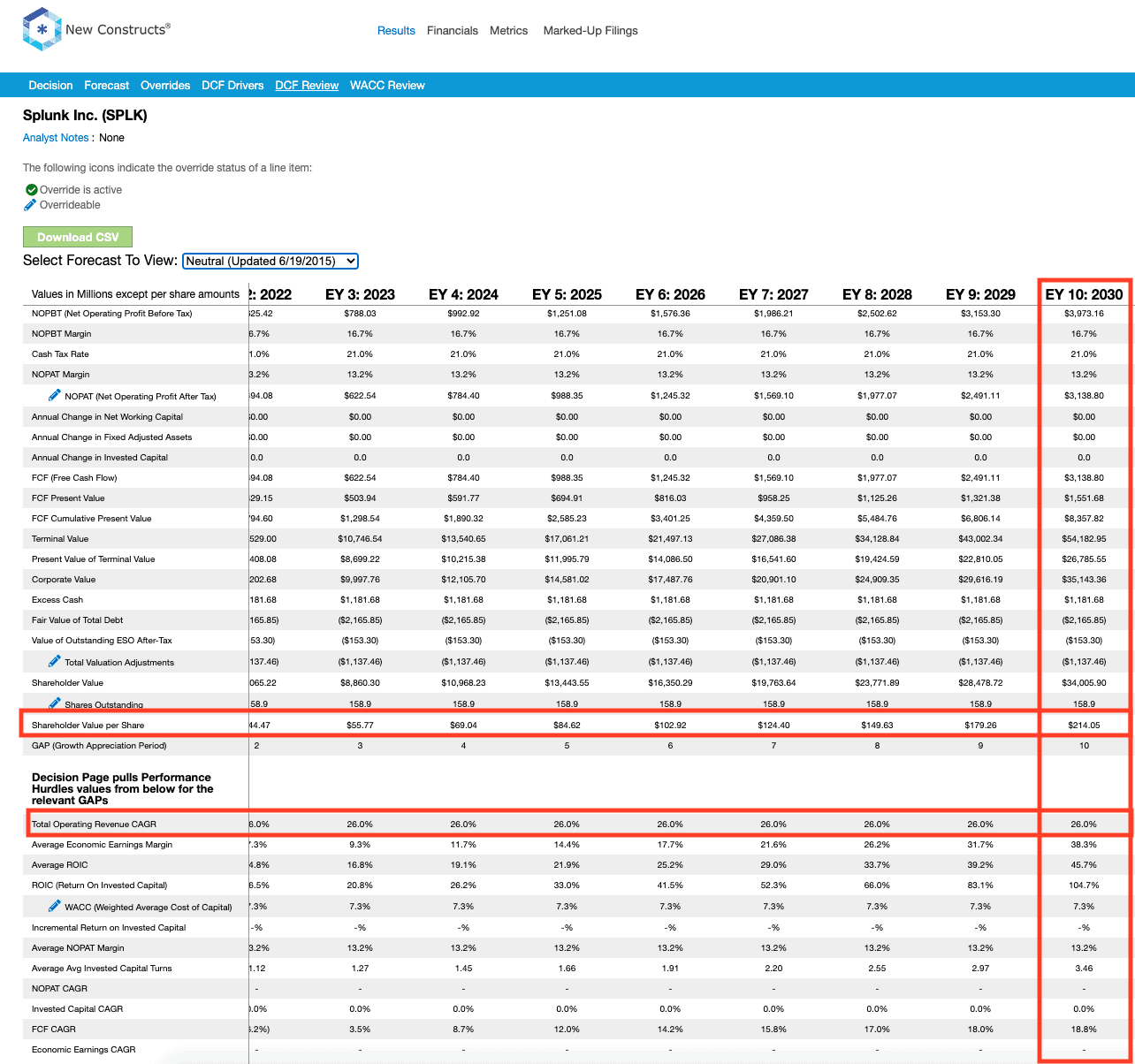Screen dimensions: 1135x1064
Task: Open Marked-Up Filings in the top navigation
Action: tap(590, 31)
